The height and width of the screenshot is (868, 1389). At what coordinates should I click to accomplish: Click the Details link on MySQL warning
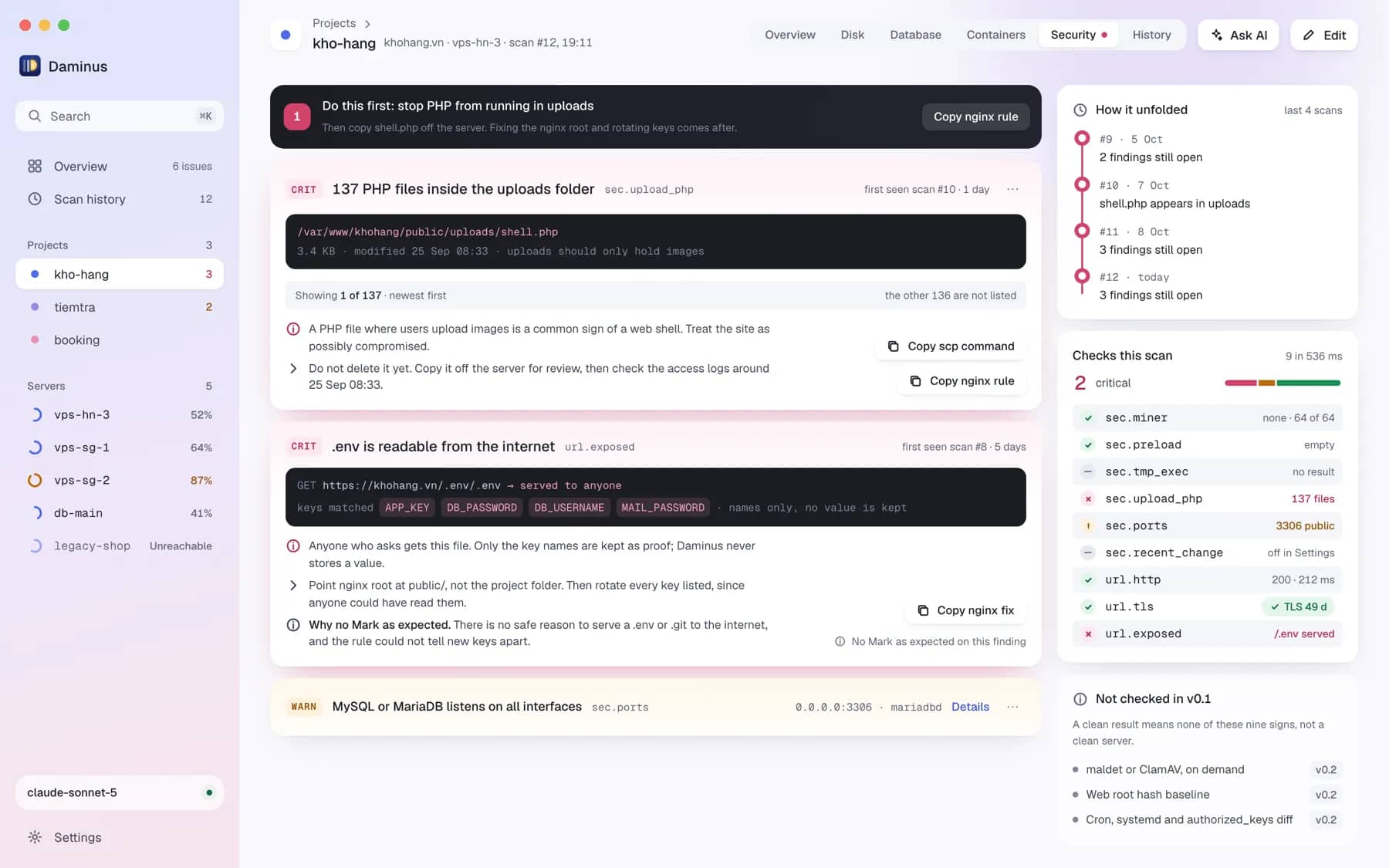point(970,707)
